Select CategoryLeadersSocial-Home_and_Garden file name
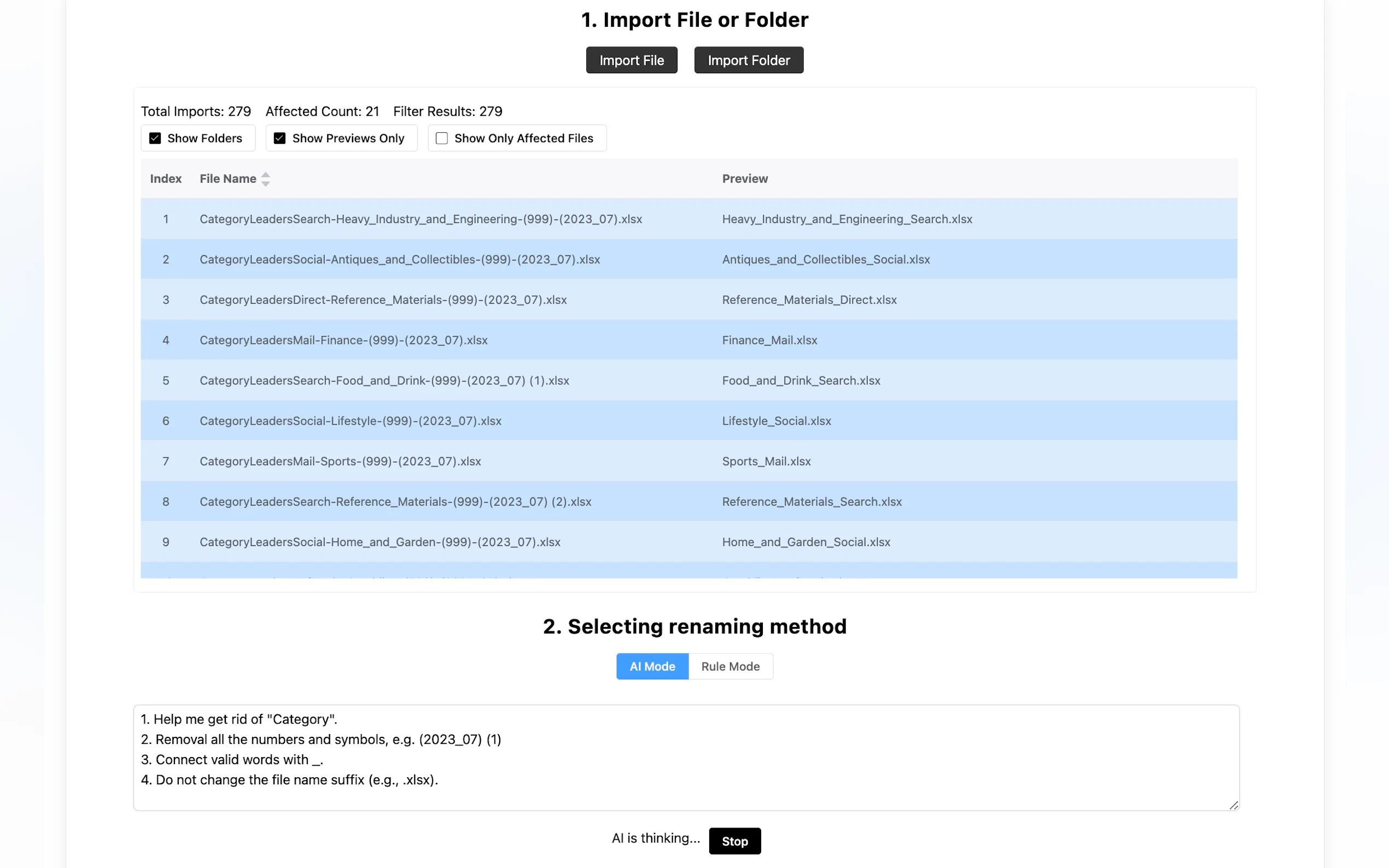The width and height of the screenshot is (1389, 868). (380, 542)
